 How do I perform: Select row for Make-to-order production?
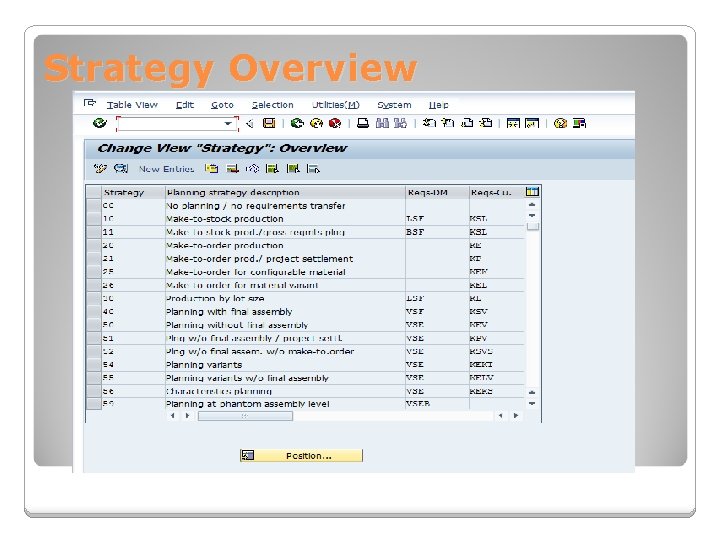[94, 245]
